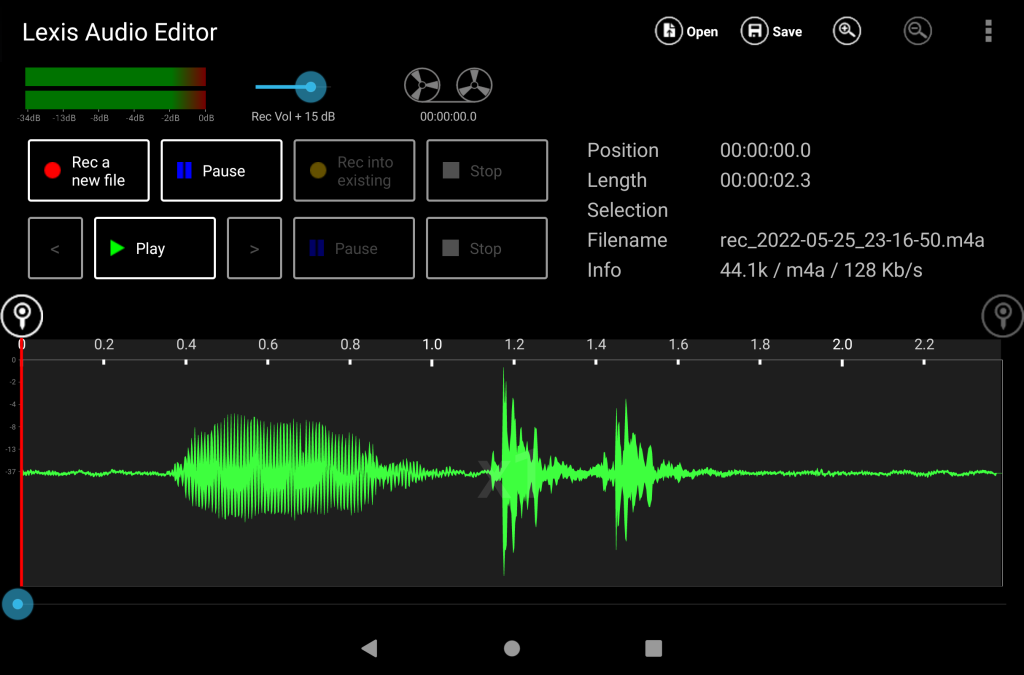Click the Position value 00:00:00.0
The image size is (1024, 675).
[x=765, y=150]
